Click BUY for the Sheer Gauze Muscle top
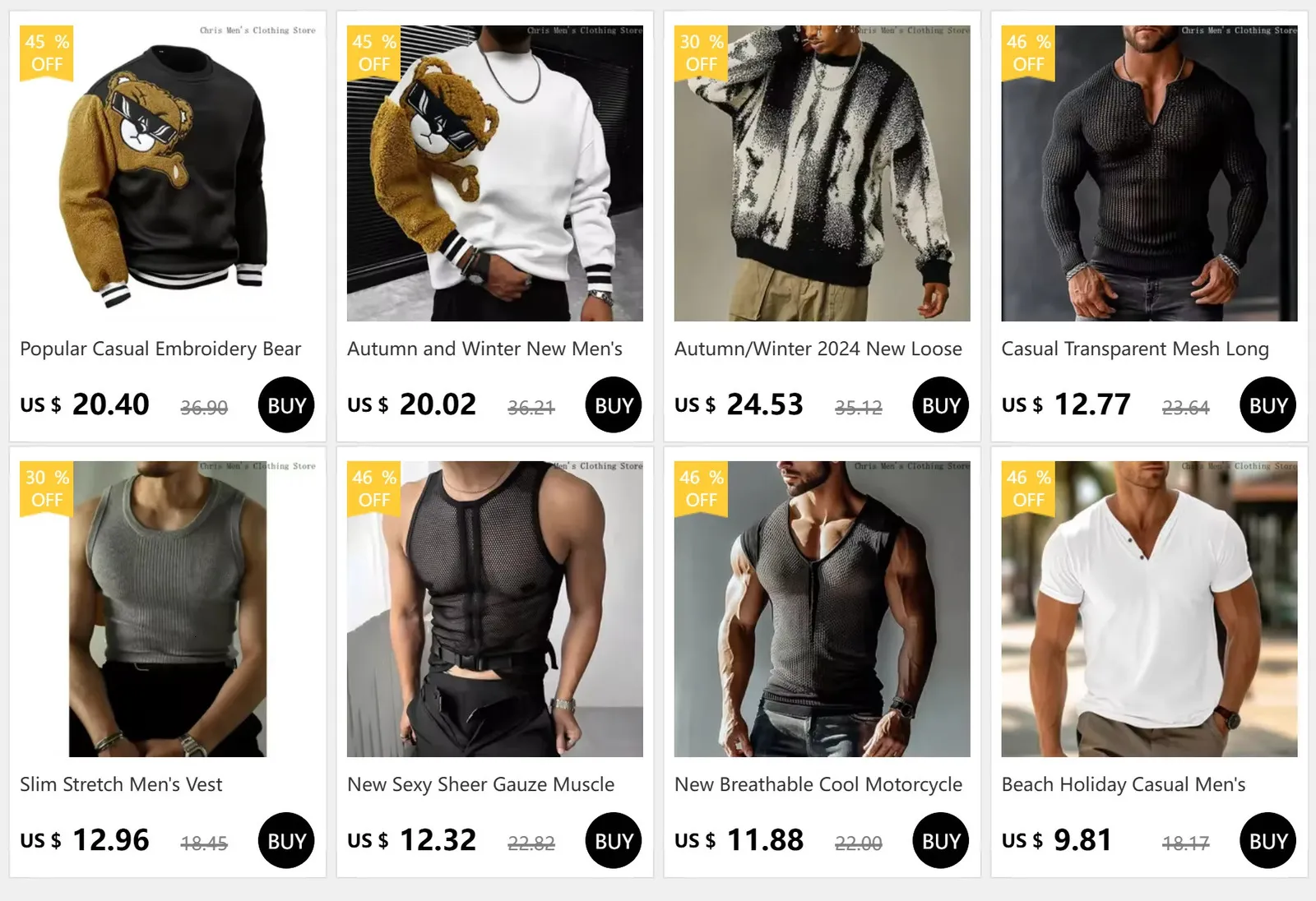Image resolution: width=1316 pixels, height=901 pixels. pos(614,841)
